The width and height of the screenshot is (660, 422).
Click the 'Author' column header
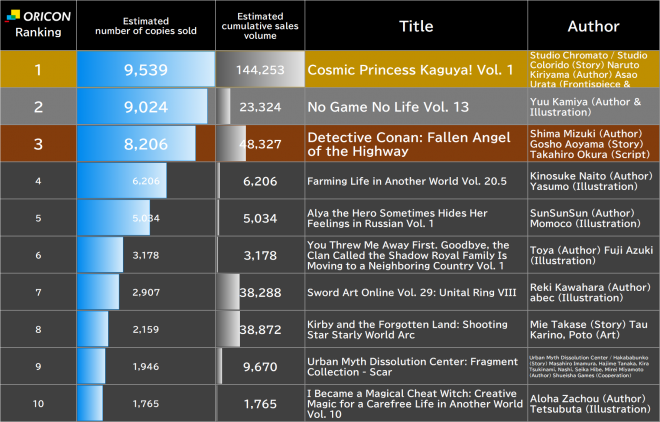coord(593,26)
